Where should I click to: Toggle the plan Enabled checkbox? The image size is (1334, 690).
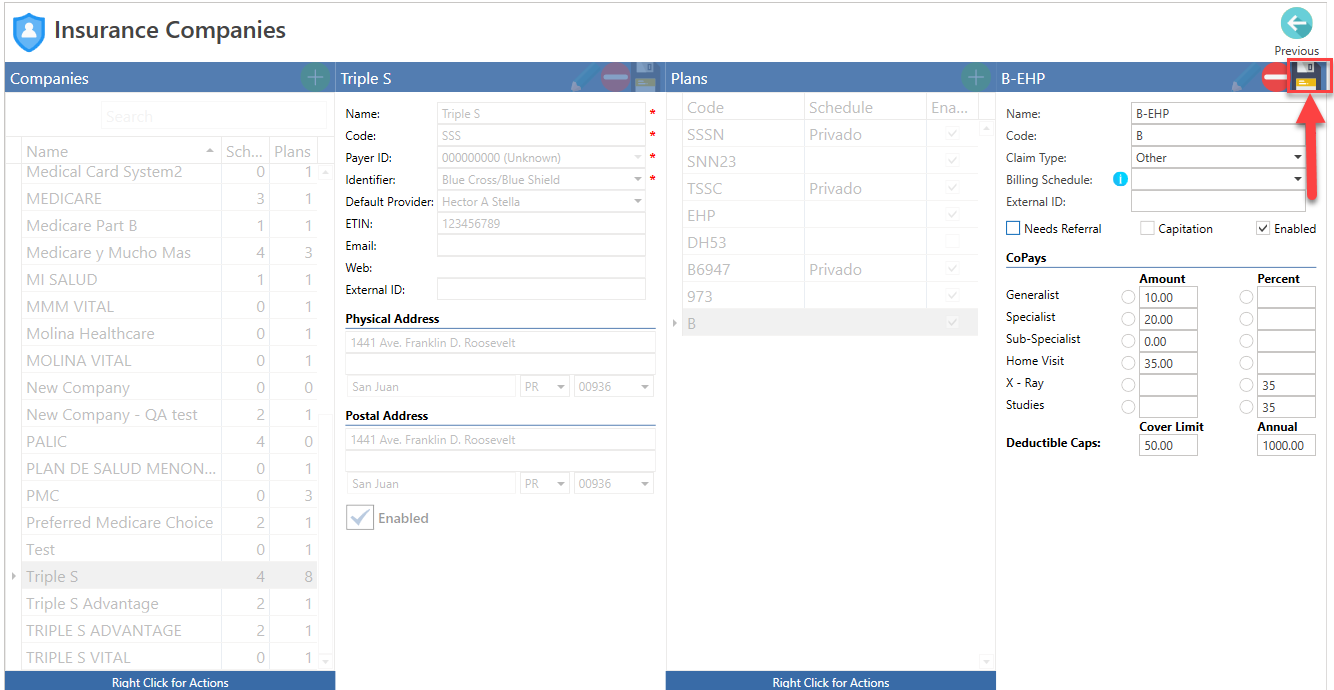pyautogui.click(x=1263, y=229)
